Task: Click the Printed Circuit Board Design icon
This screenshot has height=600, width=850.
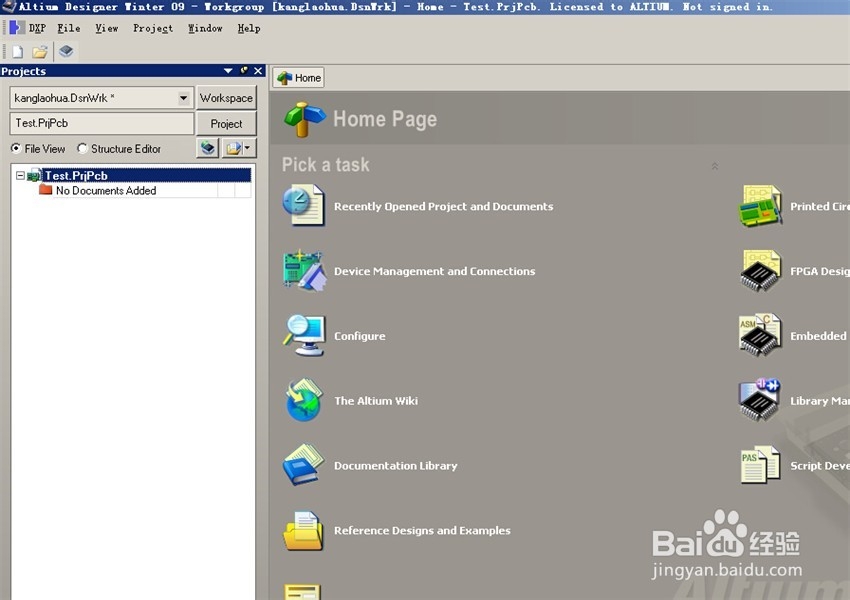Action: [x=761, y=206]
